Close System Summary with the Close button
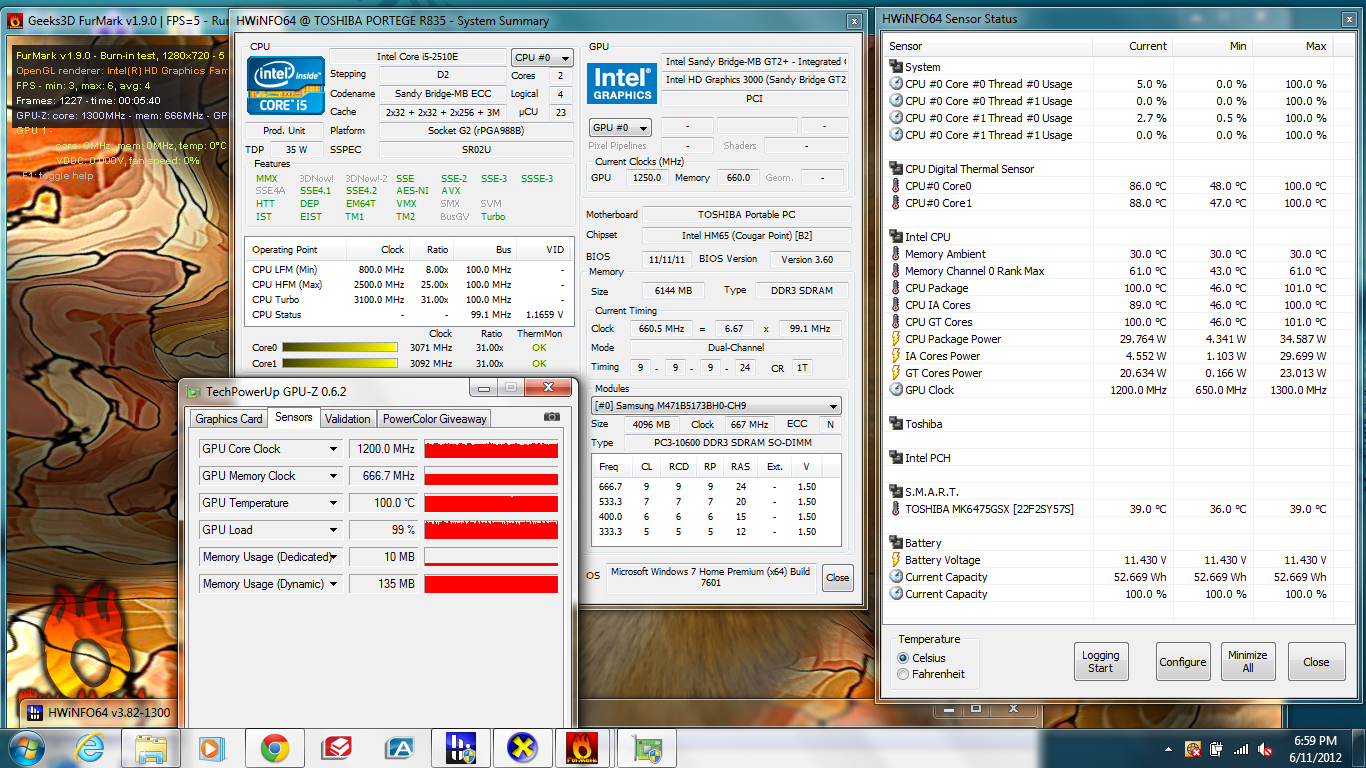 click(x=838, y=577)
